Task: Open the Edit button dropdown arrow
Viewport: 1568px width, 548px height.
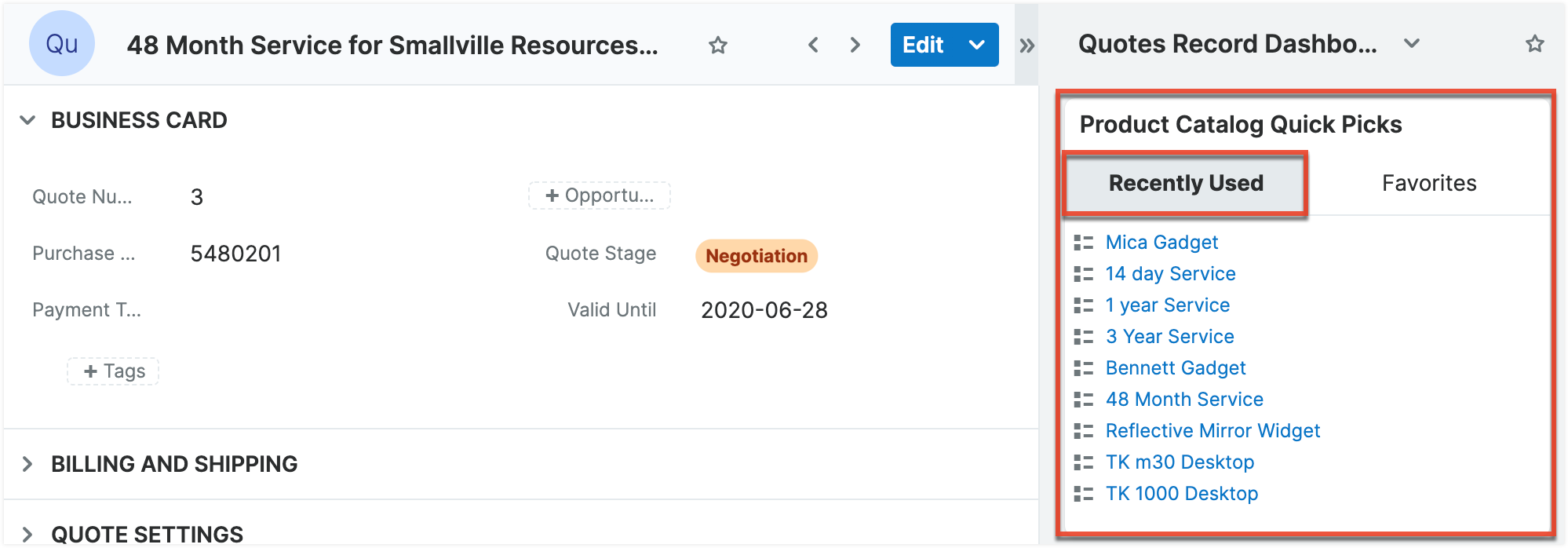Action: click(x=977, y=45)
